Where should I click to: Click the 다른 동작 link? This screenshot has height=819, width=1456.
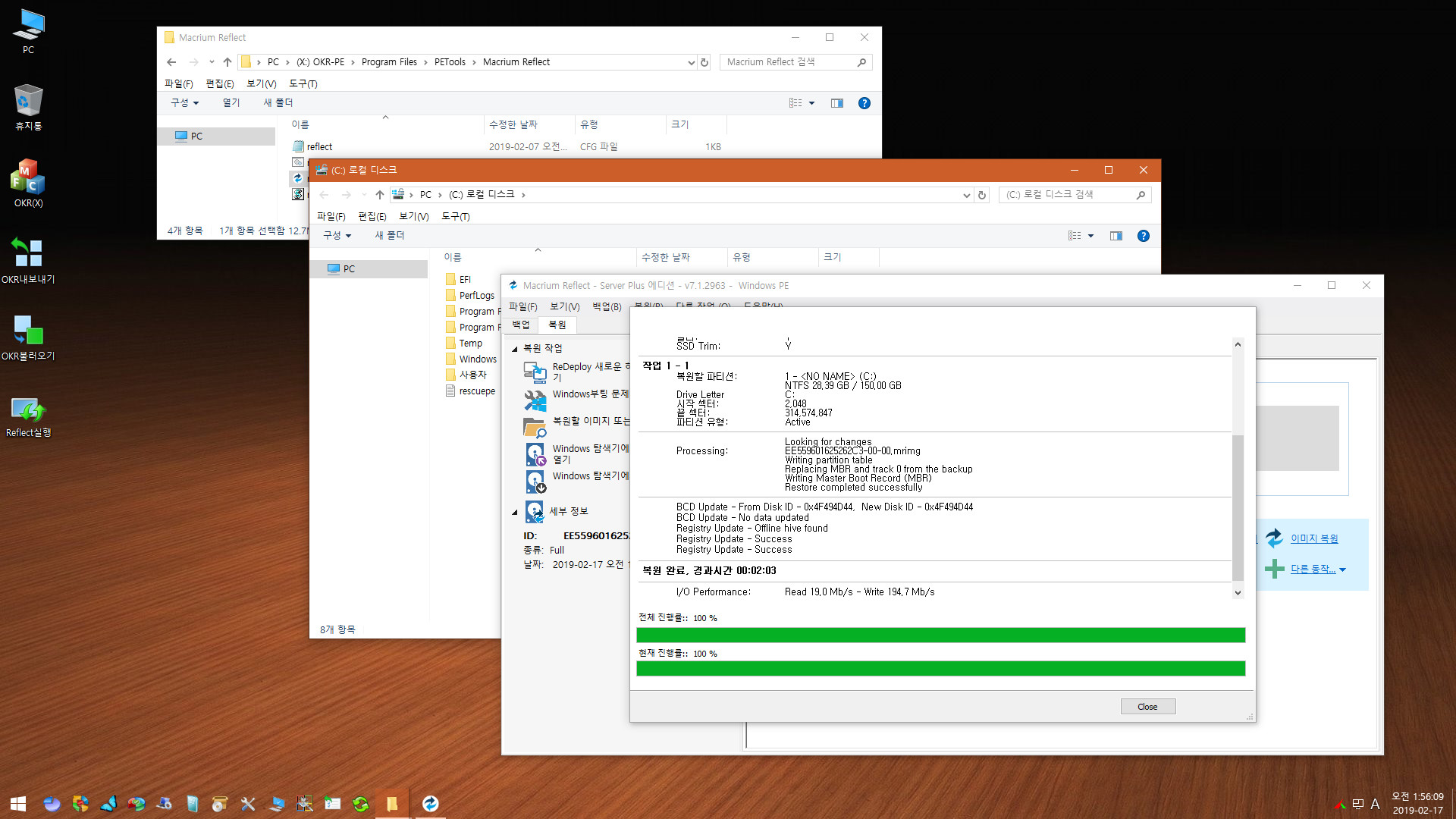click(x=1313, y=569)
